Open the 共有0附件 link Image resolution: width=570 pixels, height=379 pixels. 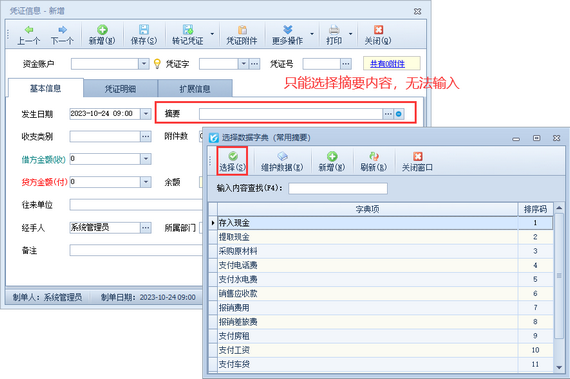(x=388, y=64)
